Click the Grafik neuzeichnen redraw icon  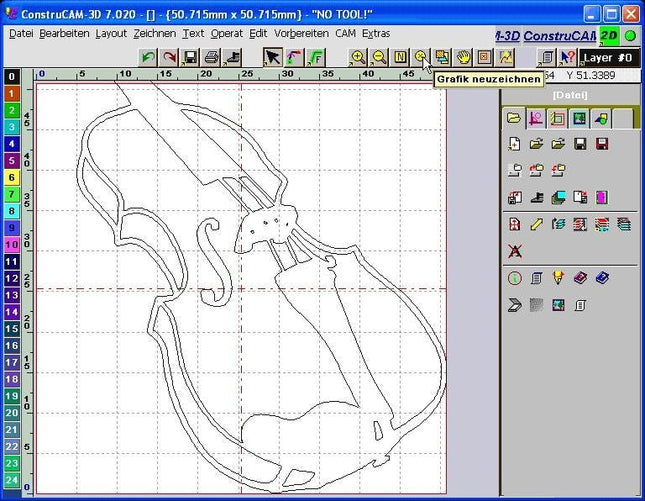[x=422, y=57]
